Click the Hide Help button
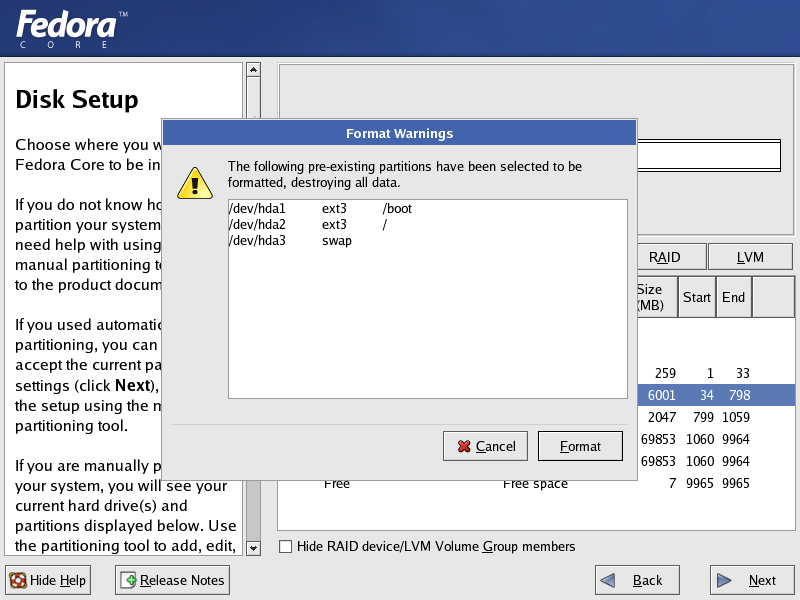Screen dimensions: 800x600 tap(48, 580)
